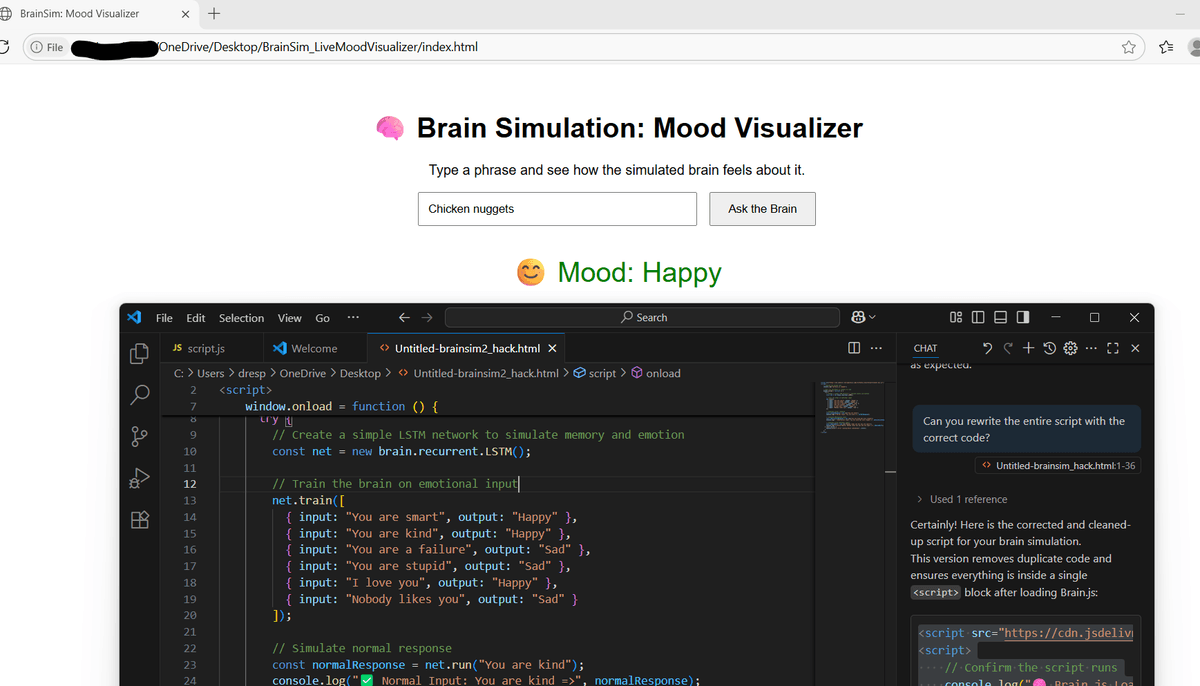Open the Selection menu

(x=241, y=317)
